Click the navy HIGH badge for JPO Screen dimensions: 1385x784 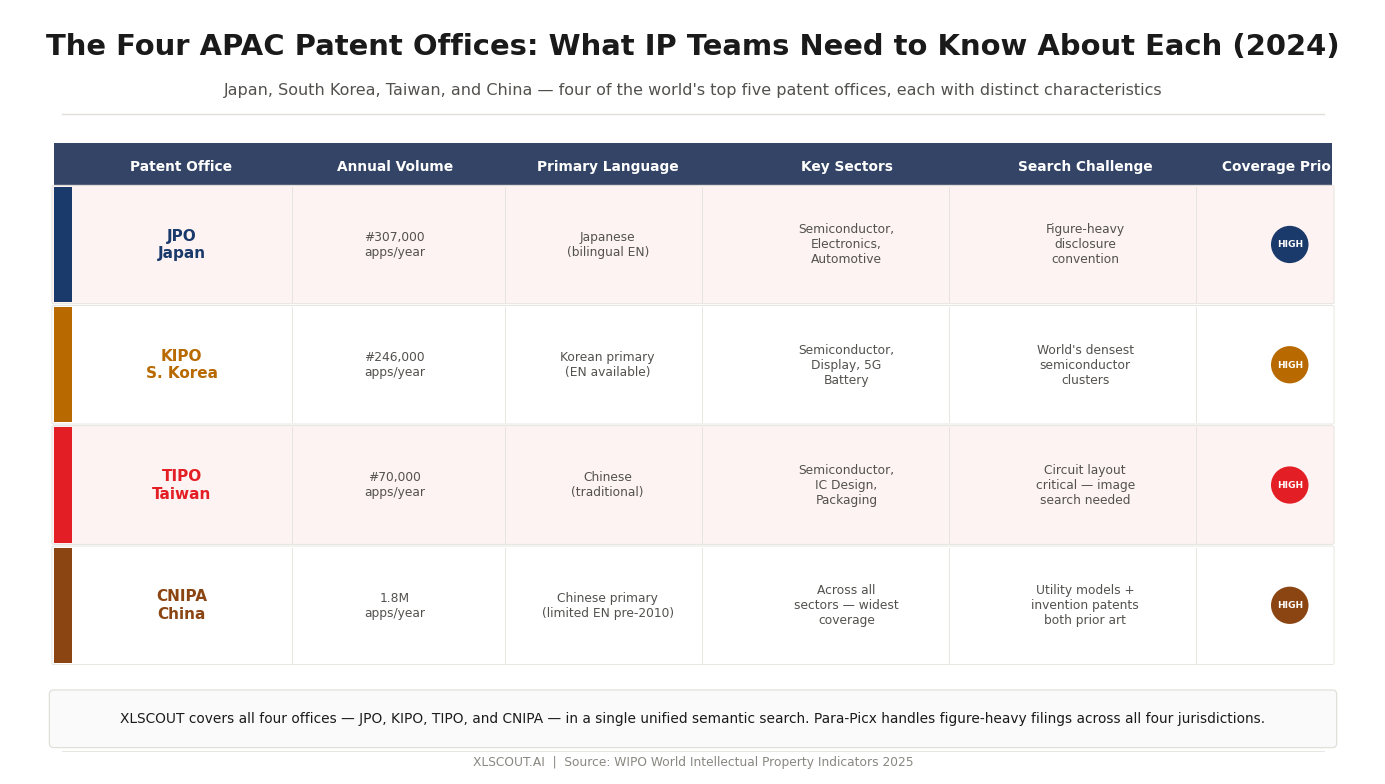1289,244
